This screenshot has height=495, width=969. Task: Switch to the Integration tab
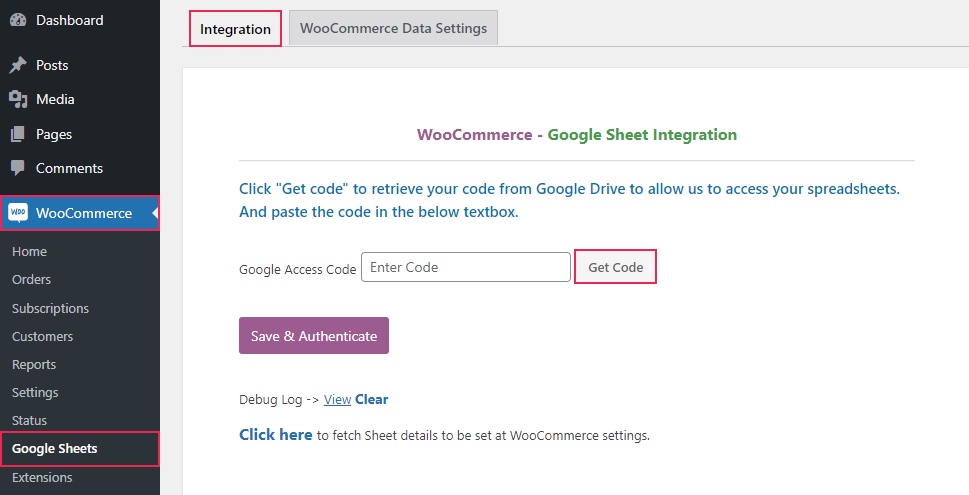(x=235, y=28)
